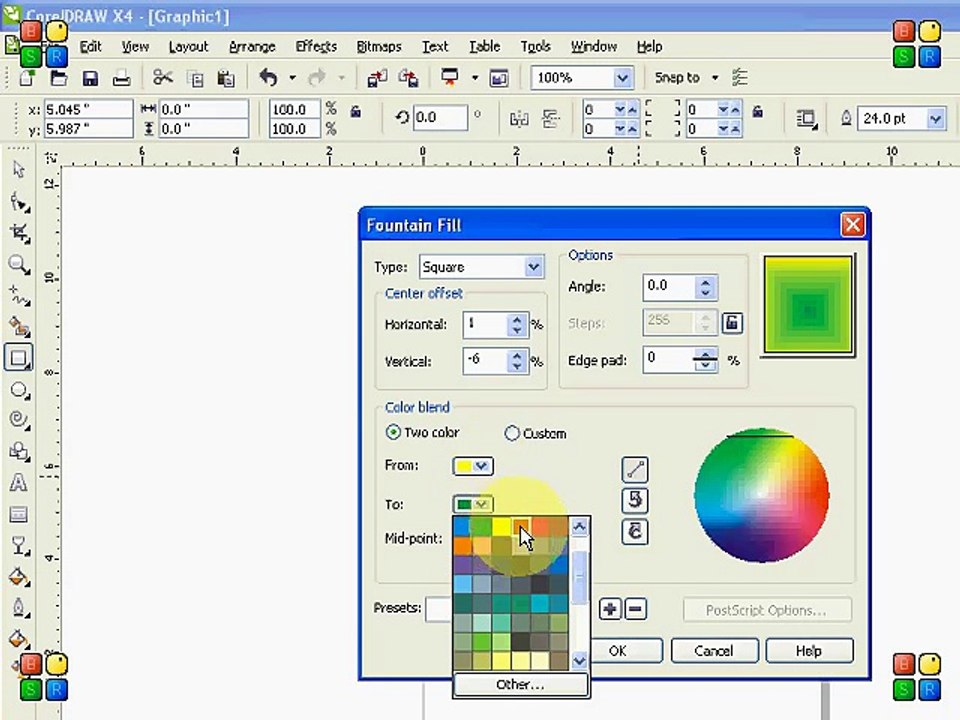Click the Export icon

click(x=408, y=78)
